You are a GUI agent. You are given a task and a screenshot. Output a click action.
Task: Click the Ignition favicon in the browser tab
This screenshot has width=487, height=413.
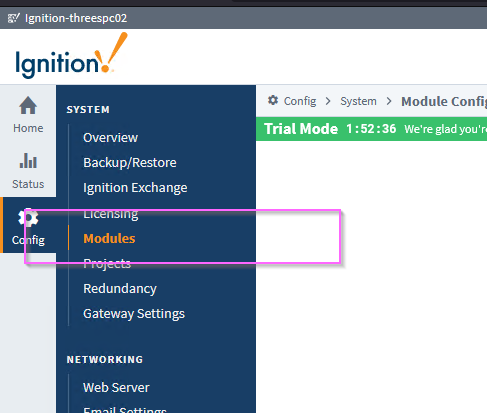pyautogui.click(x=13, y=18)
